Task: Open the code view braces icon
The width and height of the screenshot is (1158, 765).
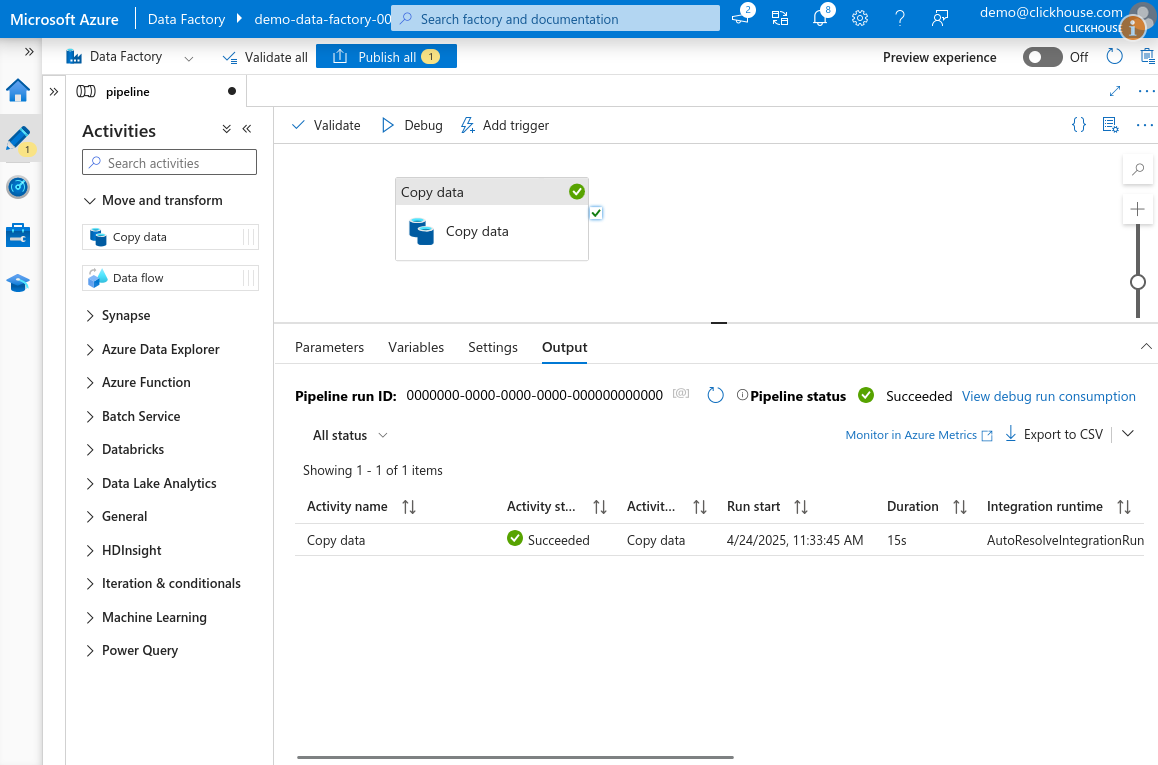Action: tap(1079, 125)
